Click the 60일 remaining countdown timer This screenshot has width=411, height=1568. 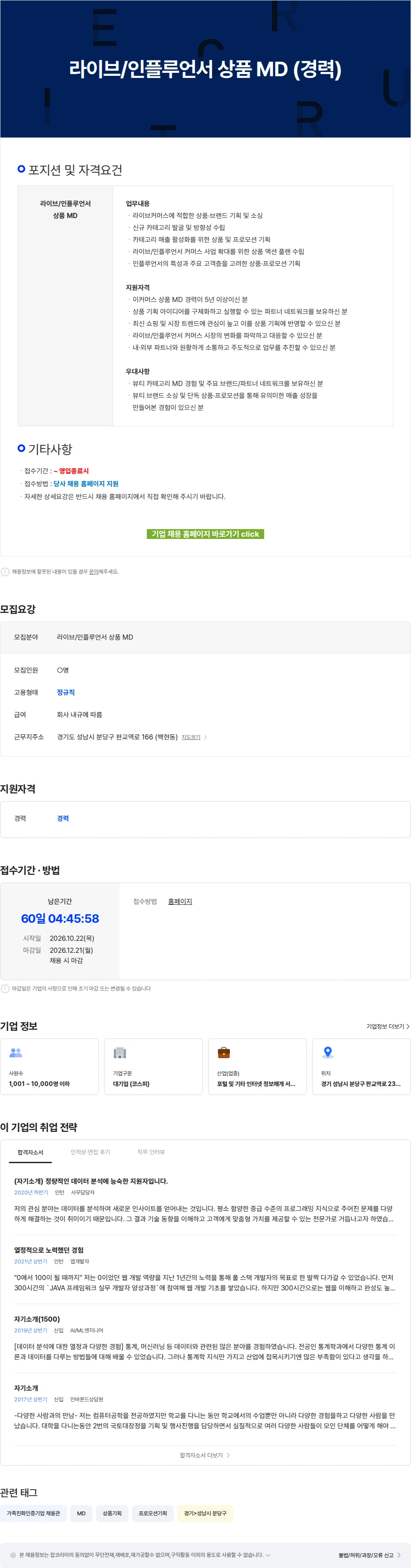(60, 919)
